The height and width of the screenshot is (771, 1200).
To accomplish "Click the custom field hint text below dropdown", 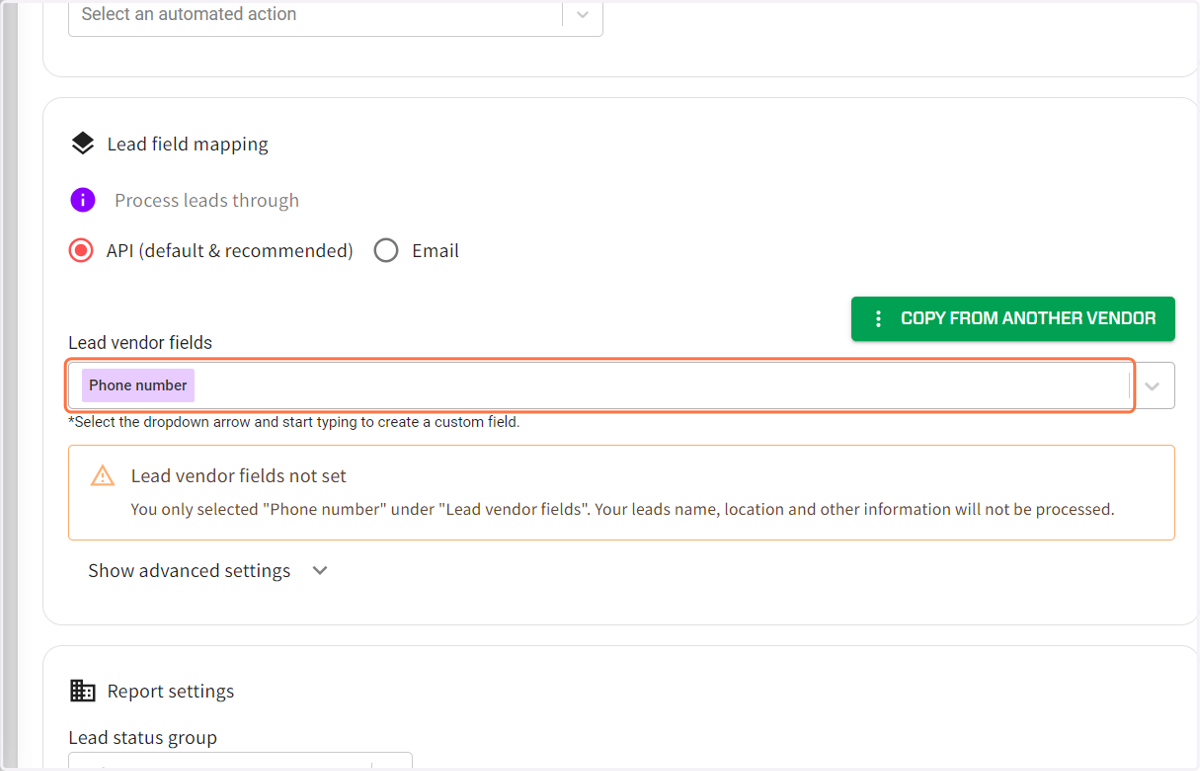I will coord(294,422).
